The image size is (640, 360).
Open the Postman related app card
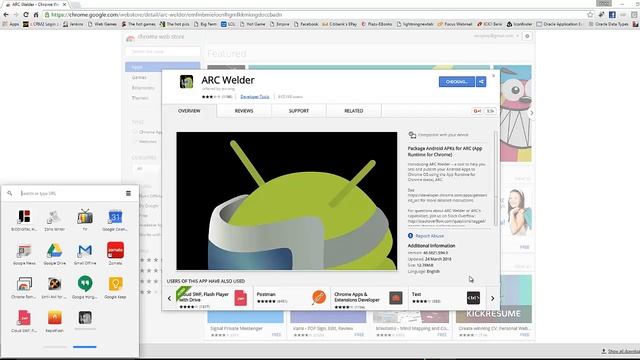point(291,299)
